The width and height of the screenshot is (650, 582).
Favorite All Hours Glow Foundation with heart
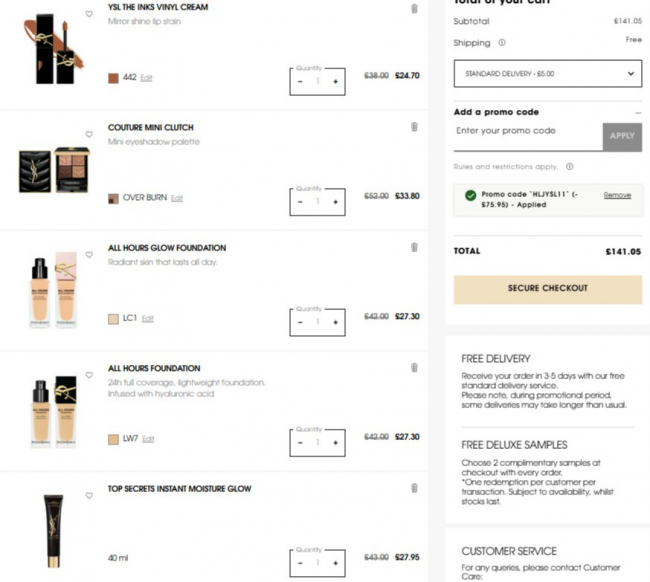point(89,255)
